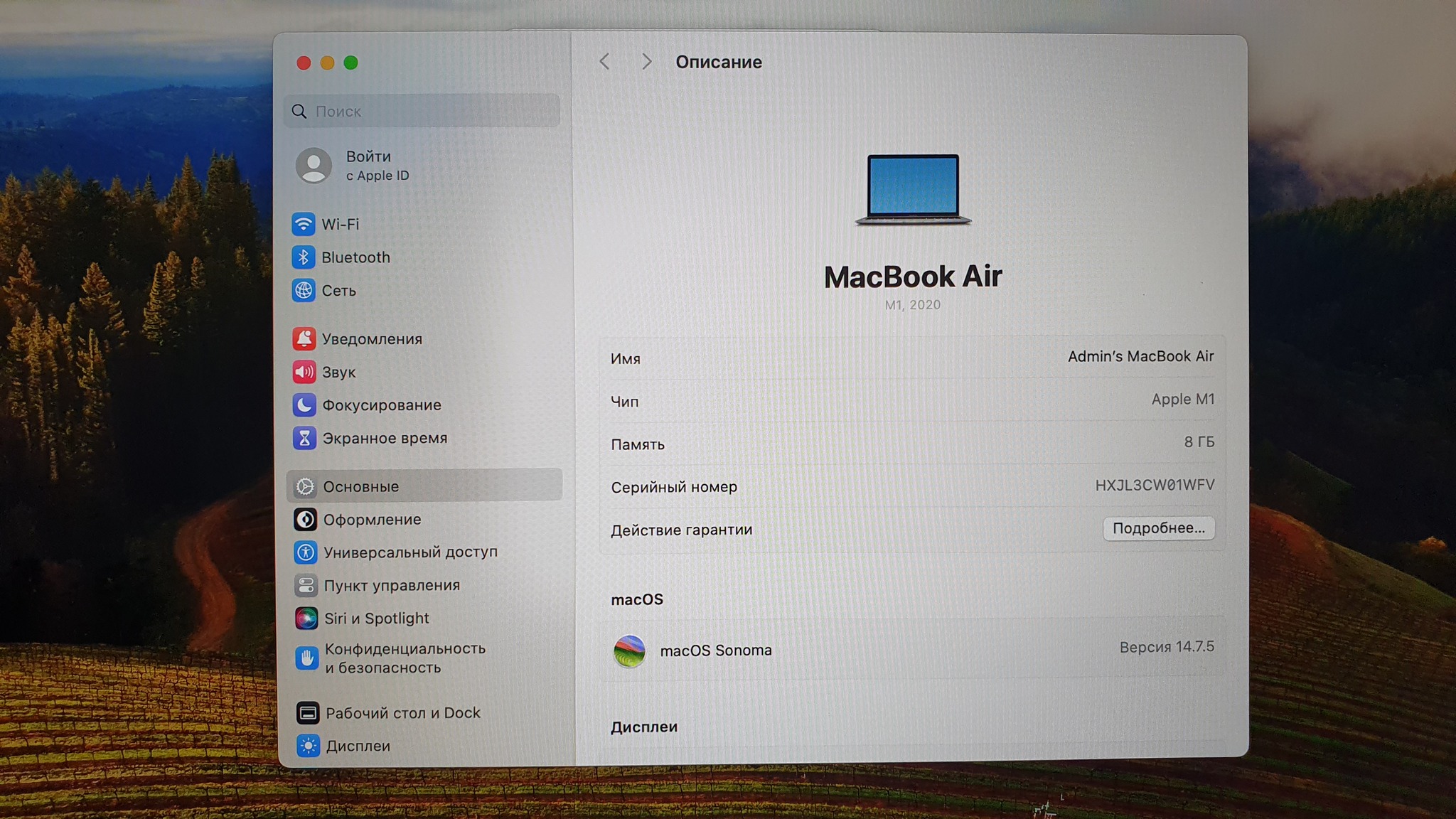This screenshot has width=1456, height=819.
Task: Click the Wi-Fi icon in sidebar
Action: (x=304, y=224)
